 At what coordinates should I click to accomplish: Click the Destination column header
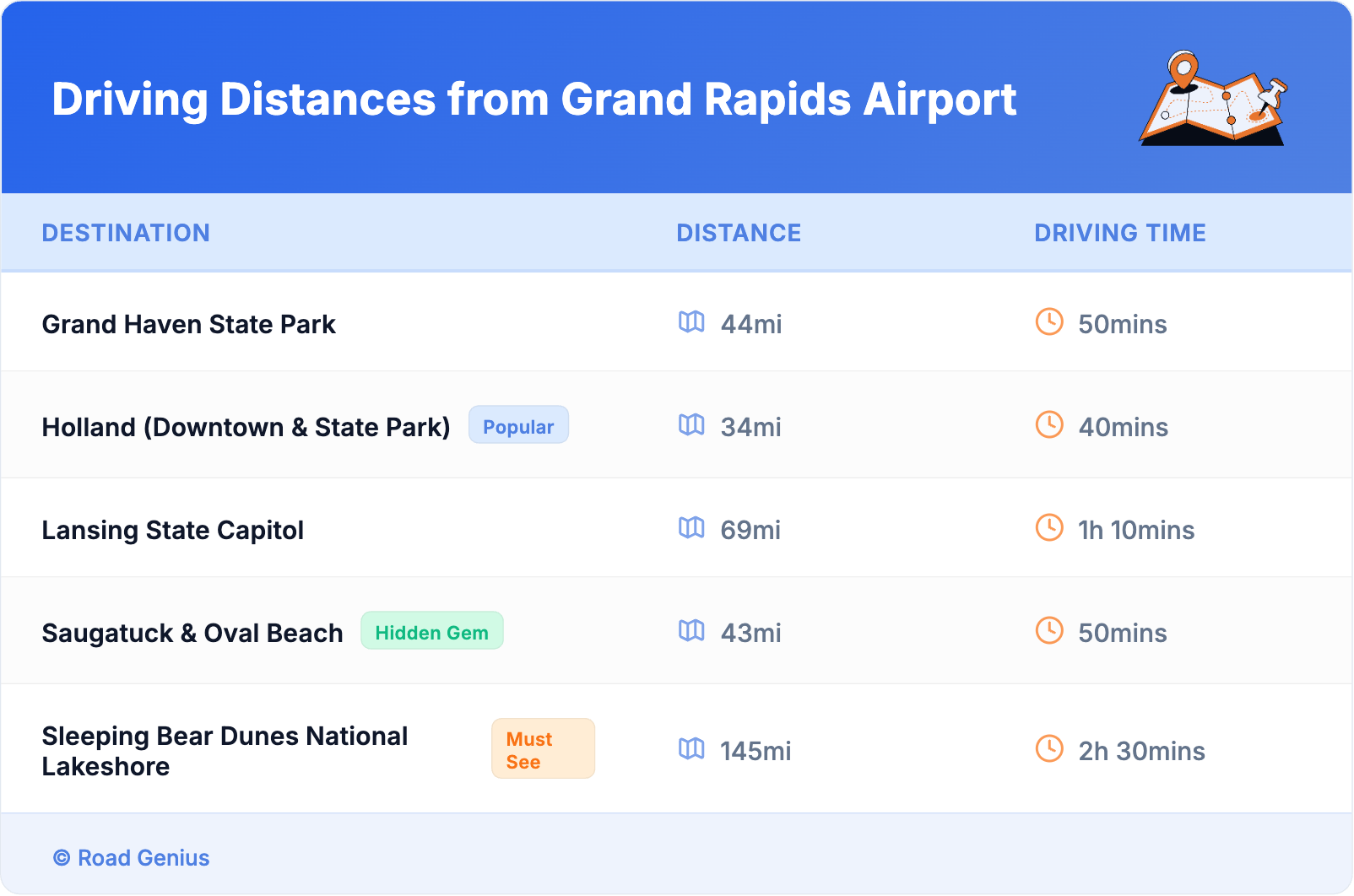pos(126,233)
